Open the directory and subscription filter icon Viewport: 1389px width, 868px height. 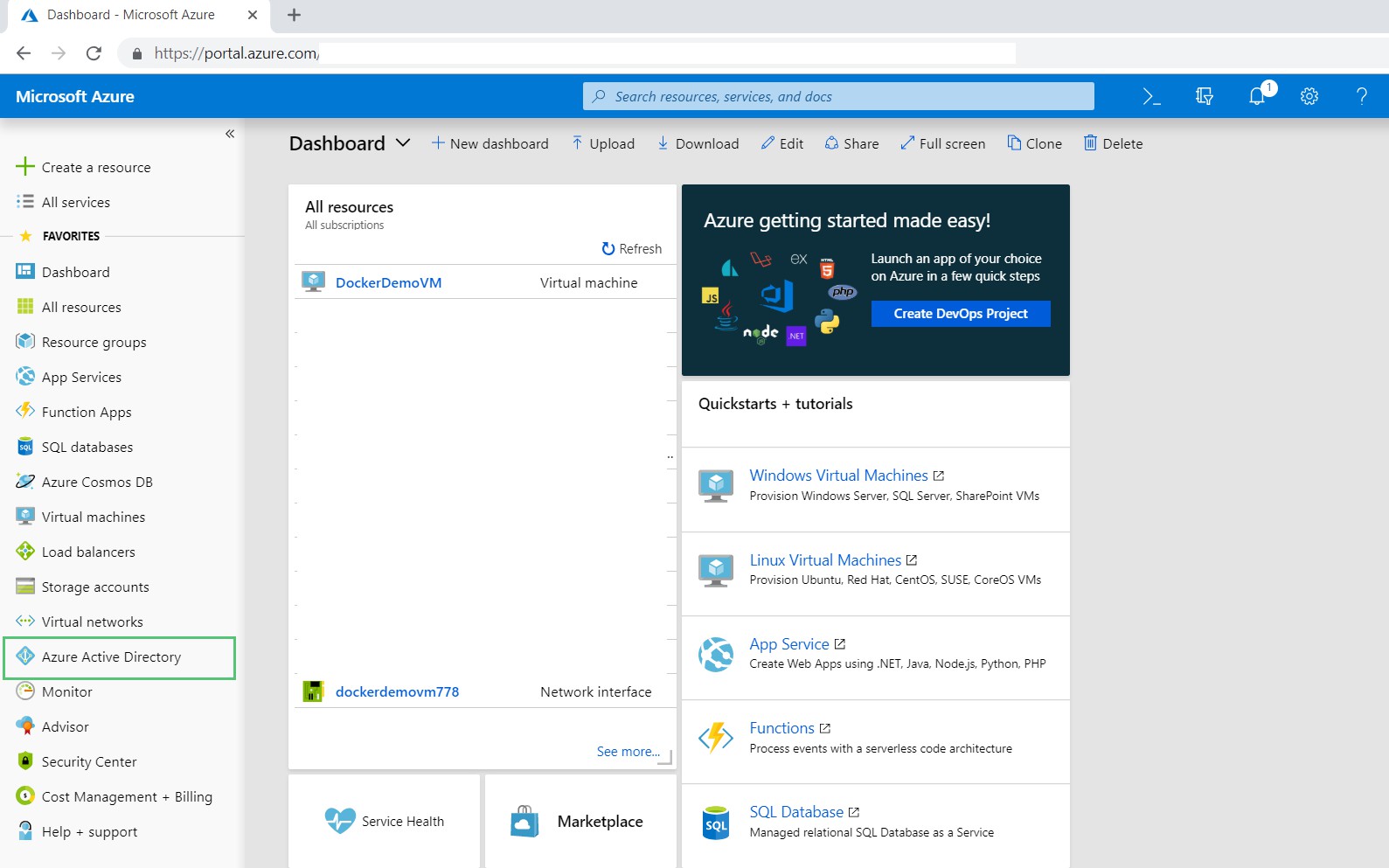tap(1204, 97)
